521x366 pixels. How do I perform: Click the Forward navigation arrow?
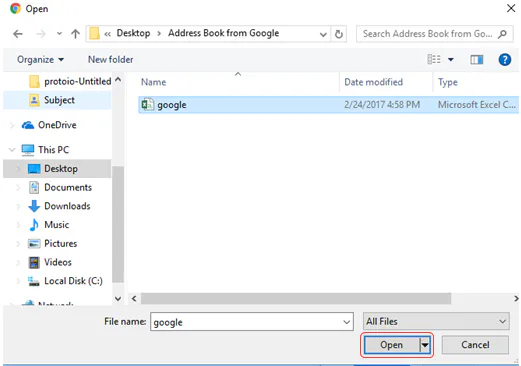(x=41, y=34)
